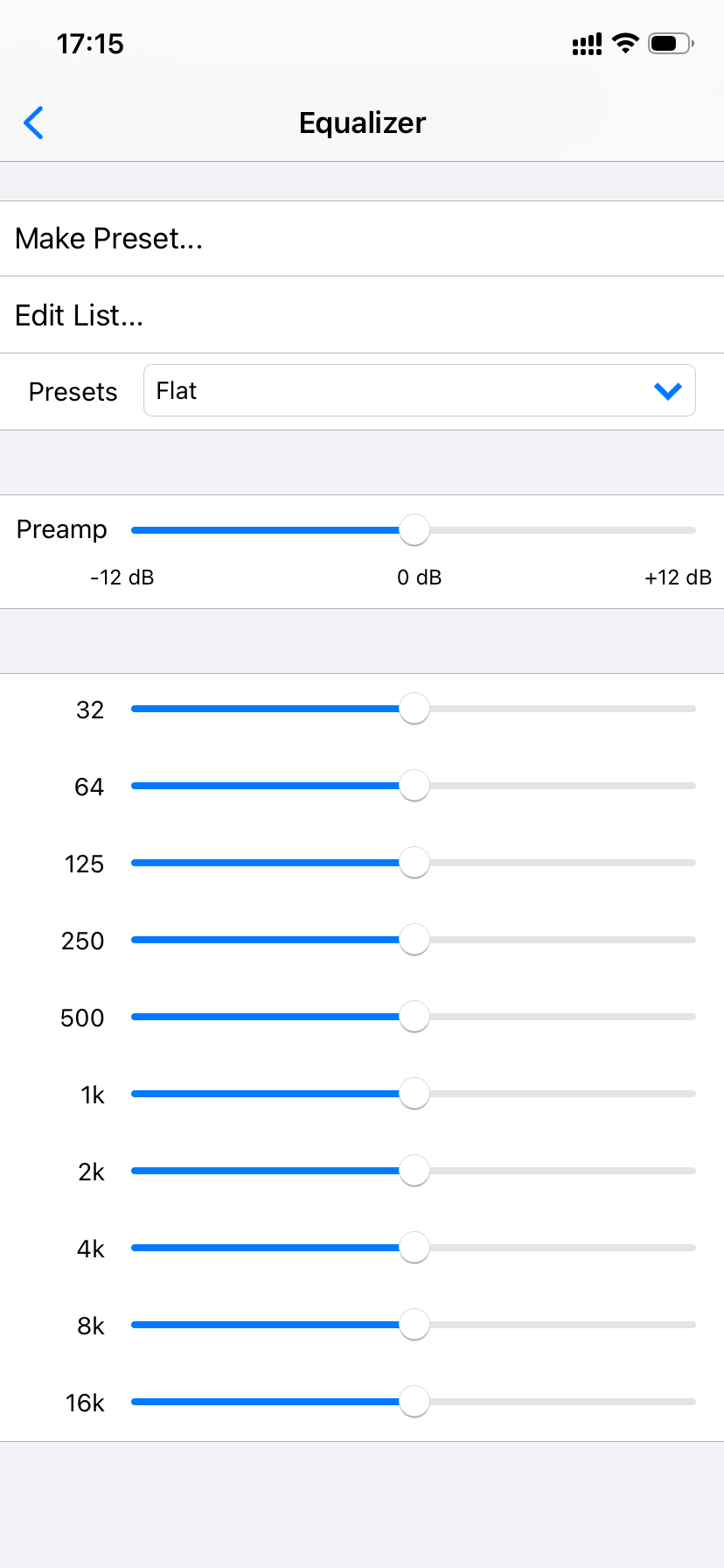Click the 8k band slider knob
Screen dimensions: 724x1568
tap(414, 1325)
